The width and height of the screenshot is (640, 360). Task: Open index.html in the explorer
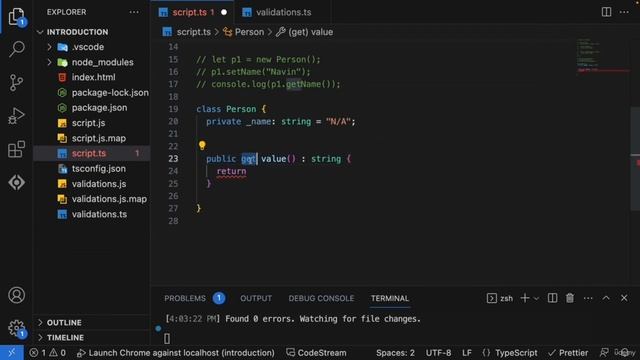pos(93,77)
